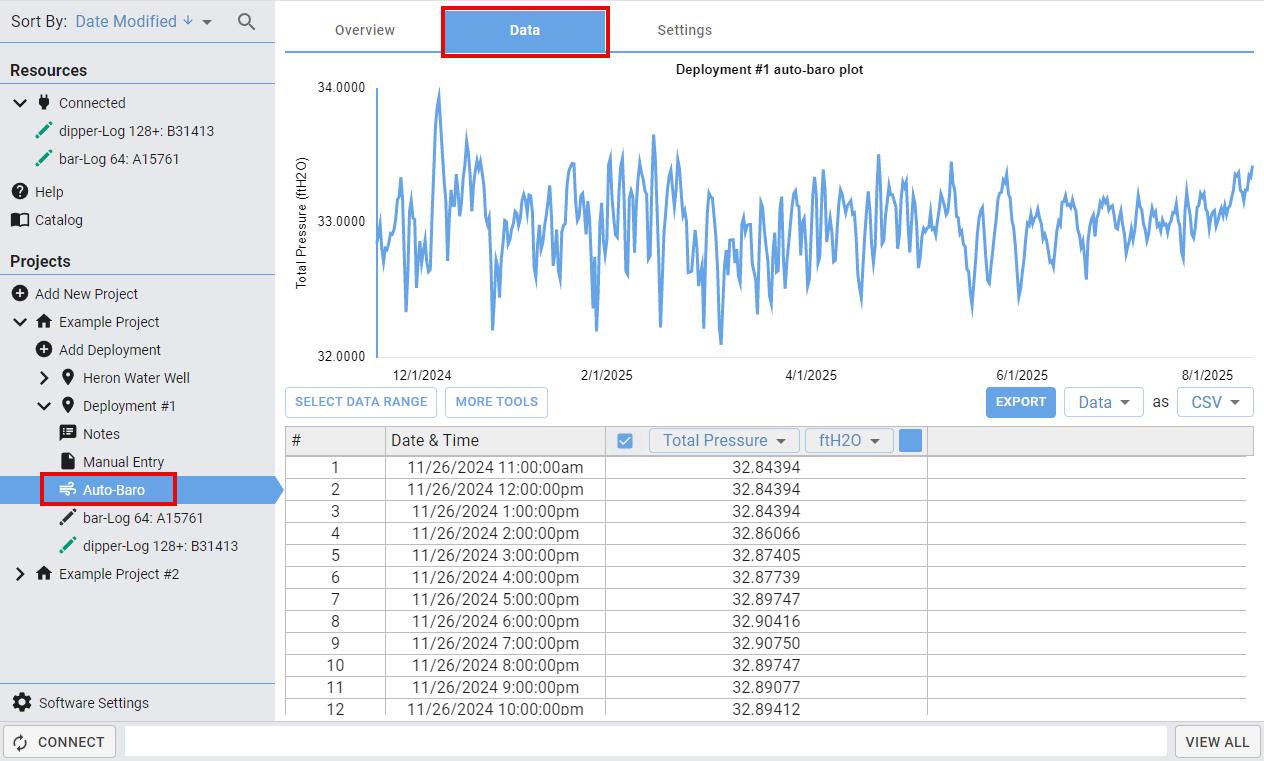Click the Add New Project plus icon
The height and width of the screenshot is (761, 1264).
[x=19, y=294]
